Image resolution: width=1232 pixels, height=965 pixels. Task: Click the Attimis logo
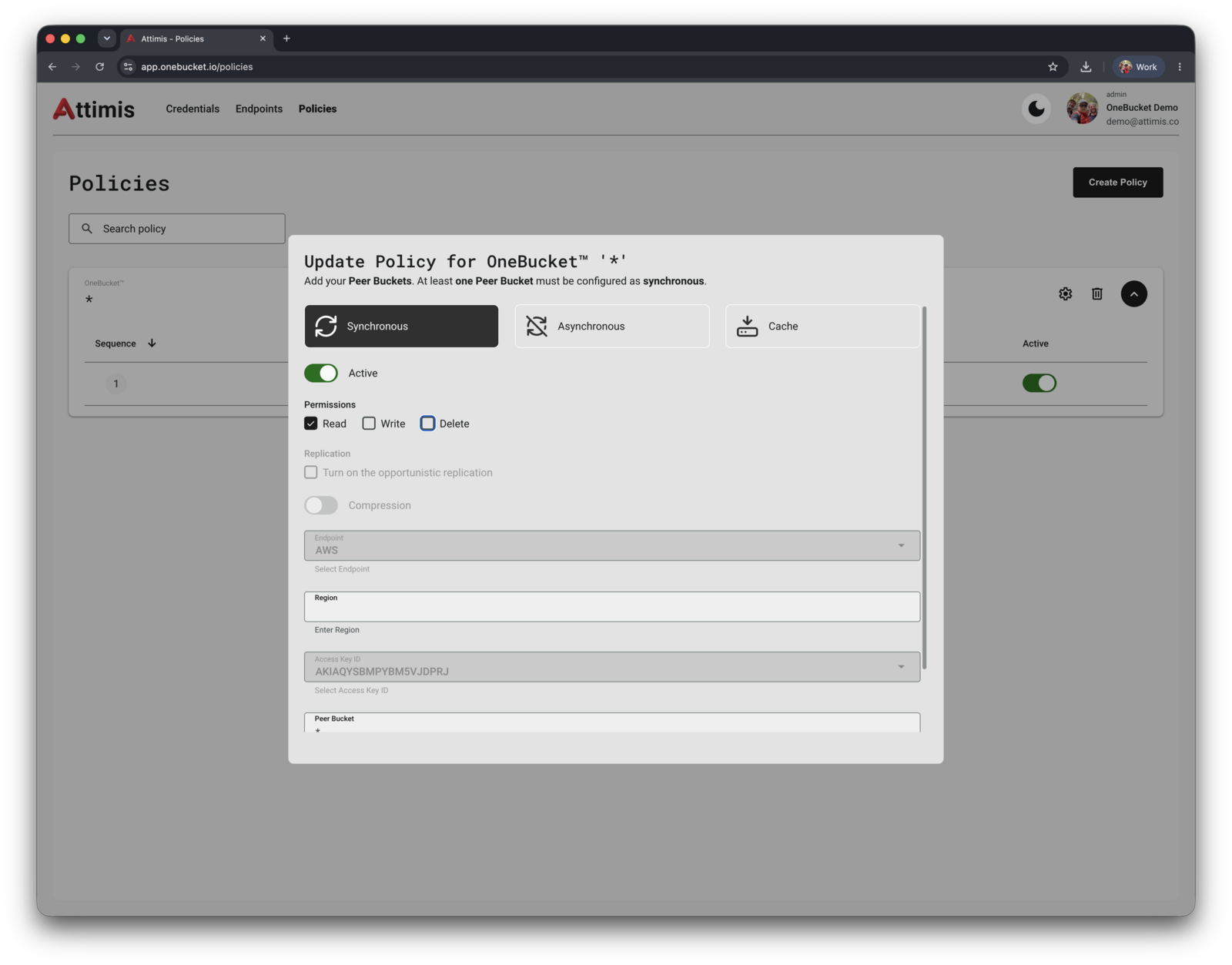(94, 109)
